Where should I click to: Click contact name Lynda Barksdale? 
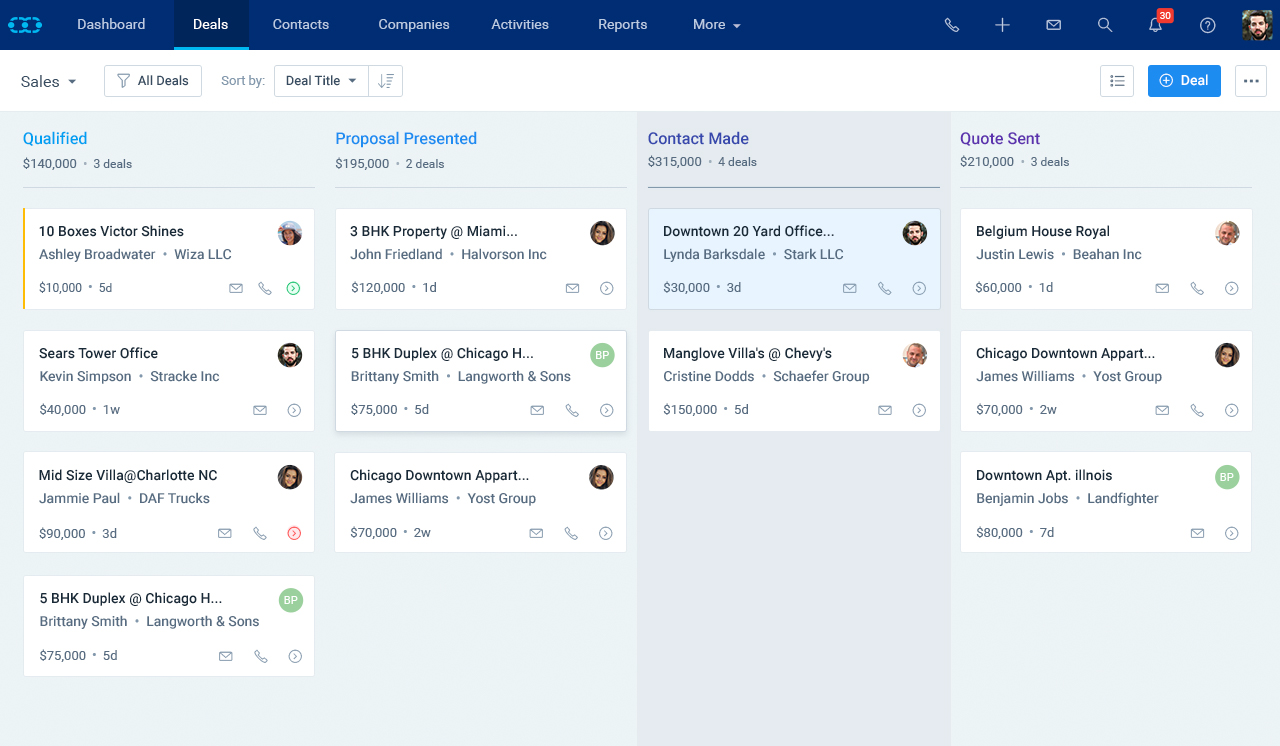pyautogui.click(x=714, y=255)
